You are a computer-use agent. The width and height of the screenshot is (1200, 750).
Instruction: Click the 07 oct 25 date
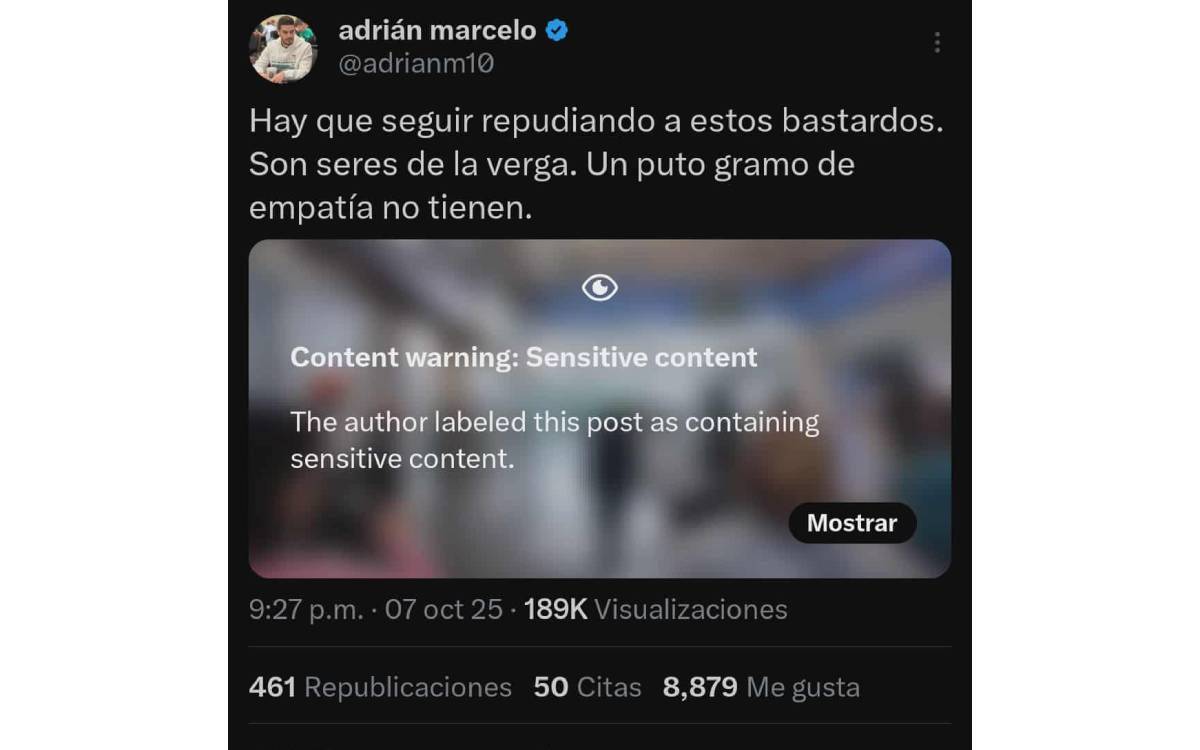pyautogui.click(x=444, y=610)
